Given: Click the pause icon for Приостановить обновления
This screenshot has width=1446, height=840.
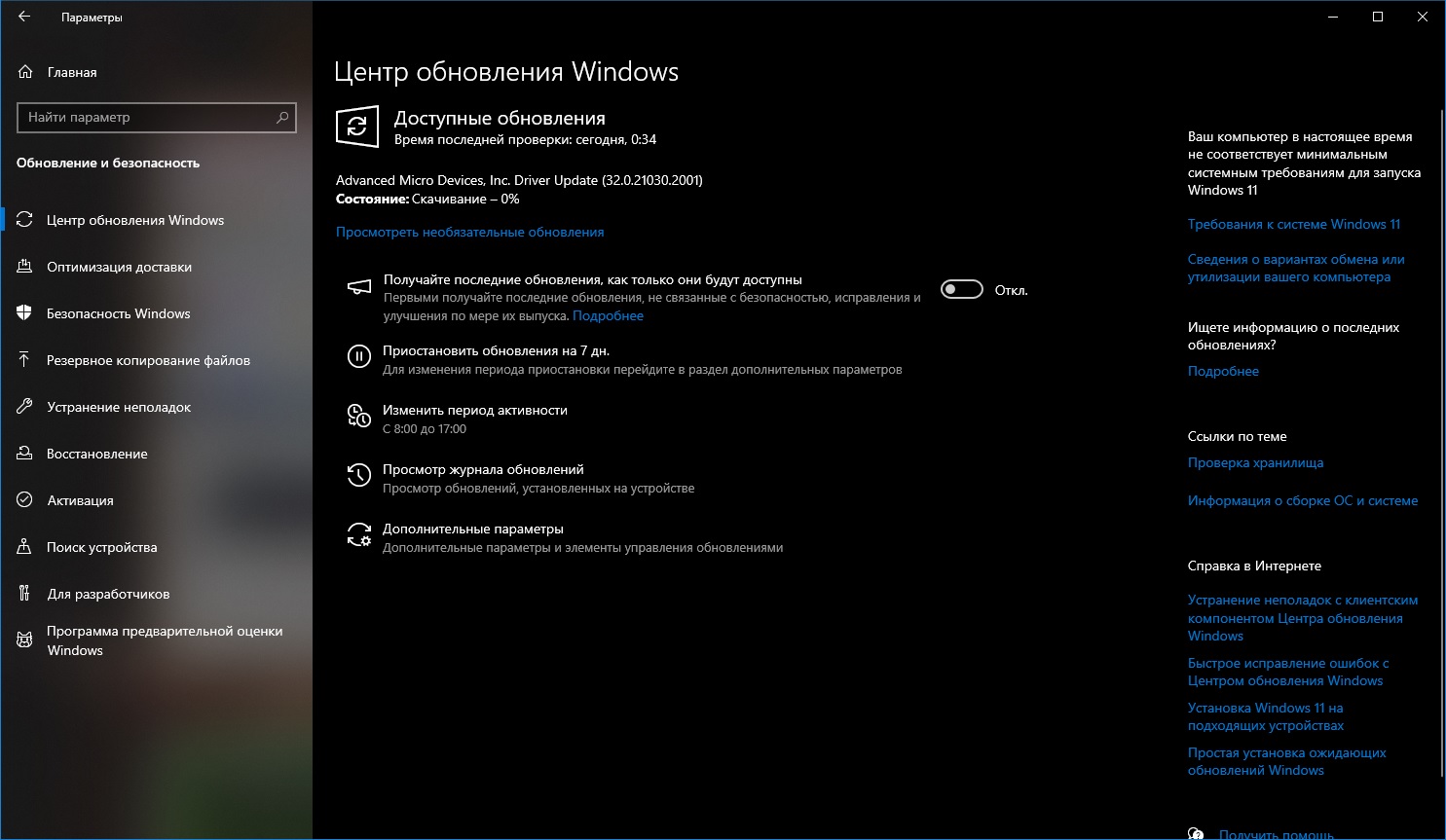Looking at the screenshot, I should click(359, 357).
